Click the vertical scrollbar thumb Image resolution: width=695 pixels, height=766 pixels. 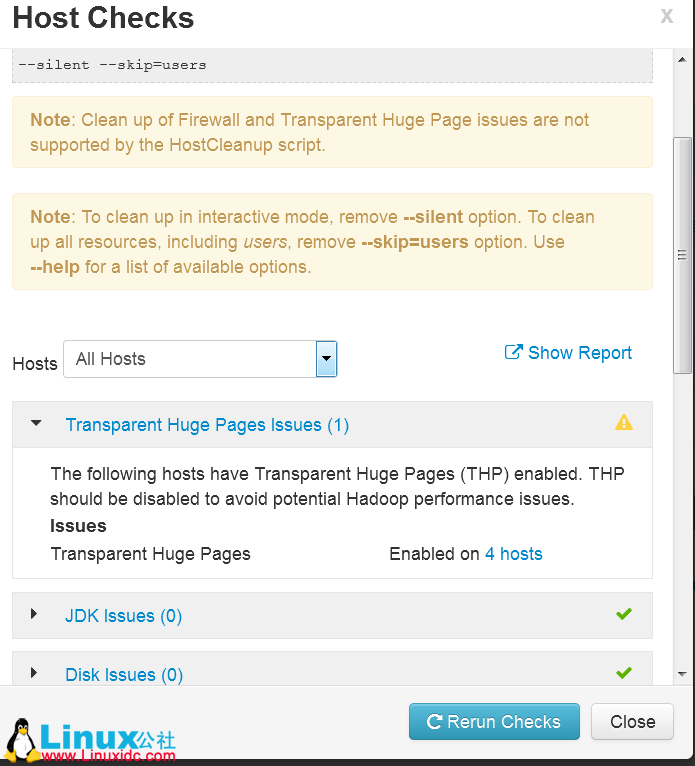pyautogui.click(x=682, y=255)
